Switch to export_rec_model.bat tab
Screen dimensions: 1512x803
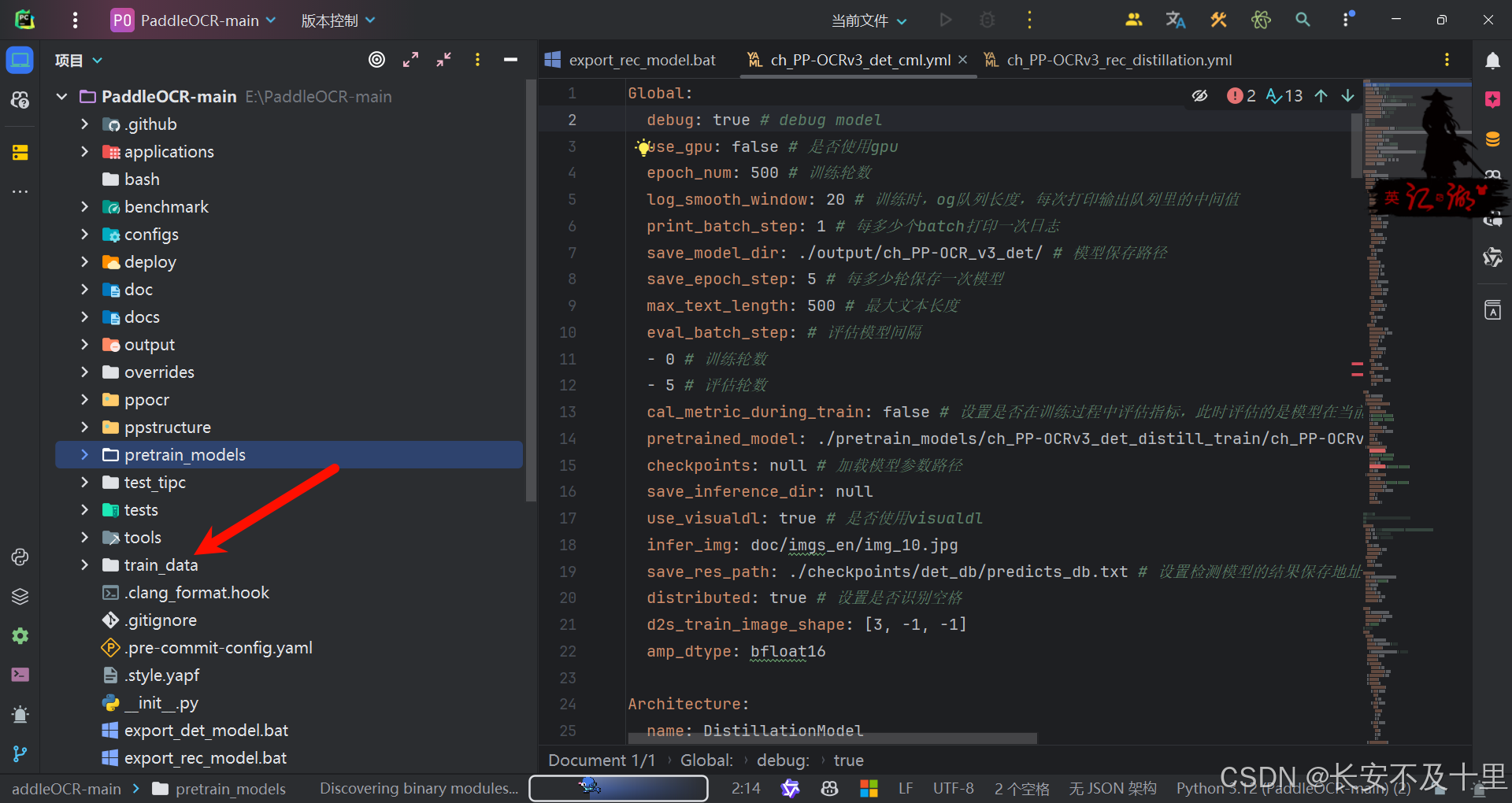coord(630,60)
